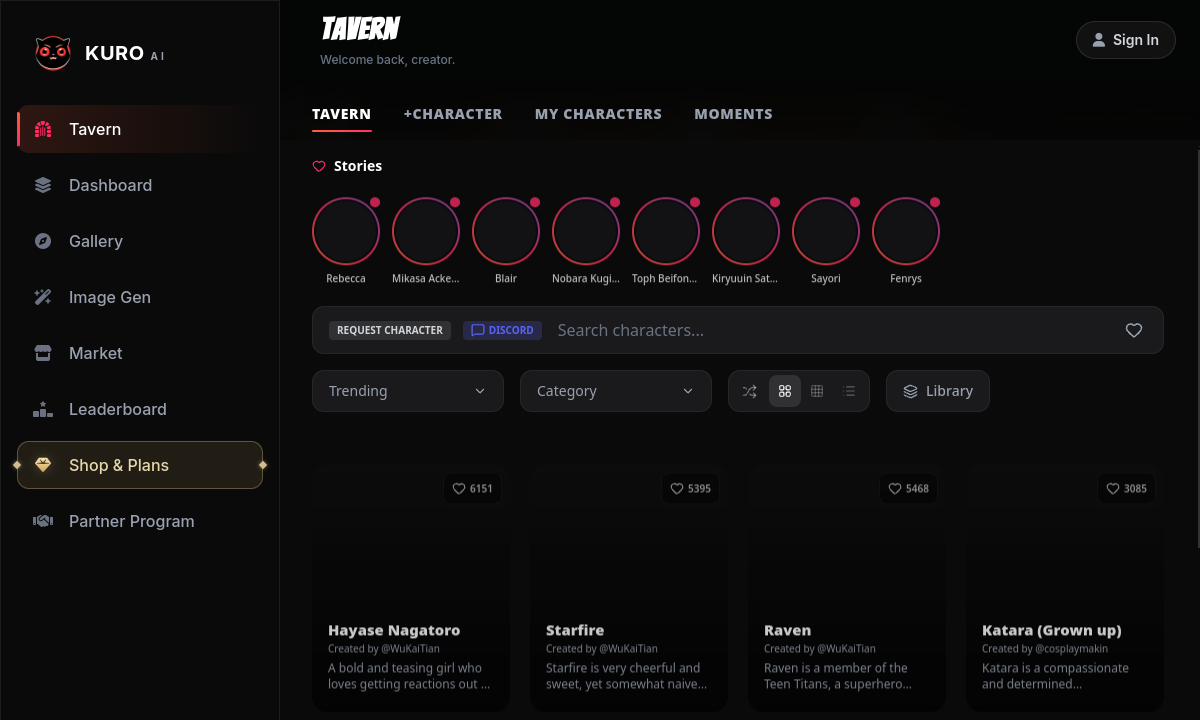Click the page vertical scrollbar
Image resolution: width=1200 pixels, height=720 pixels.
click(x=1197, y=349)
